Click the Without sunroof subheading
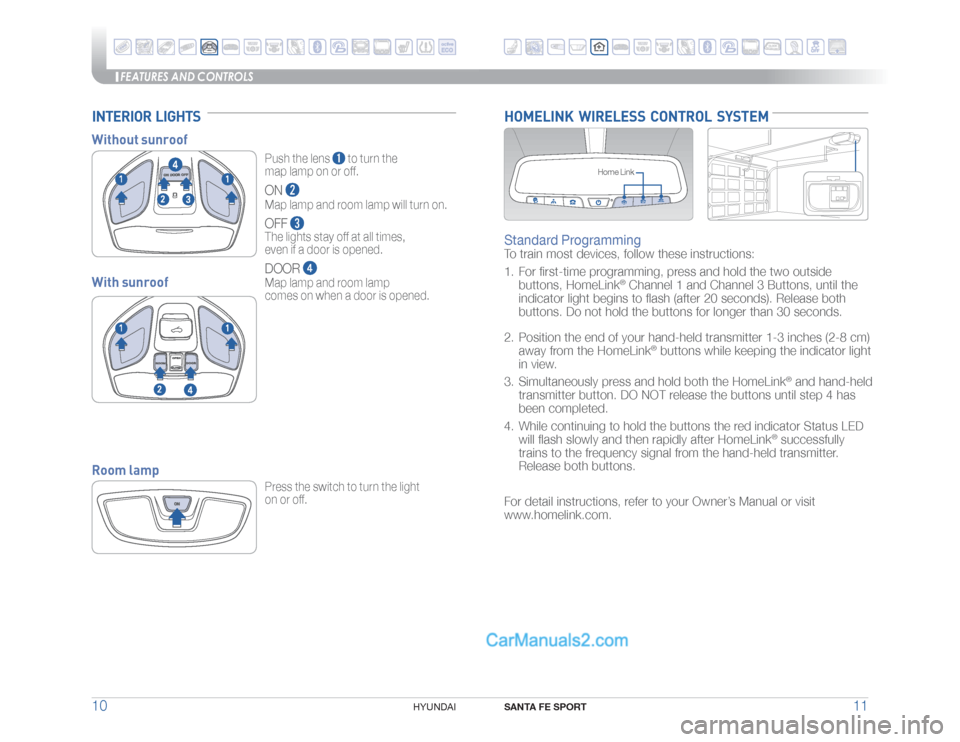The image size is (960, 742). point(140,140)
